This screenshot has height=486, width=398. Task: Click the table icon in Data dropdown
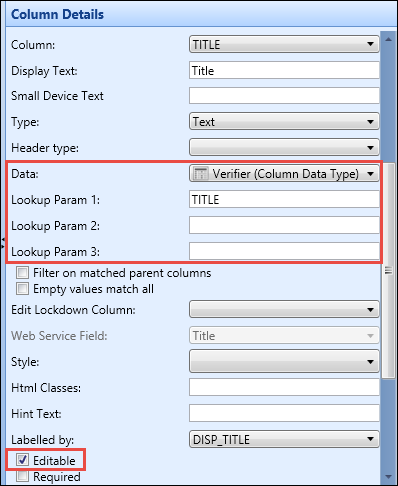click(201, 174)
